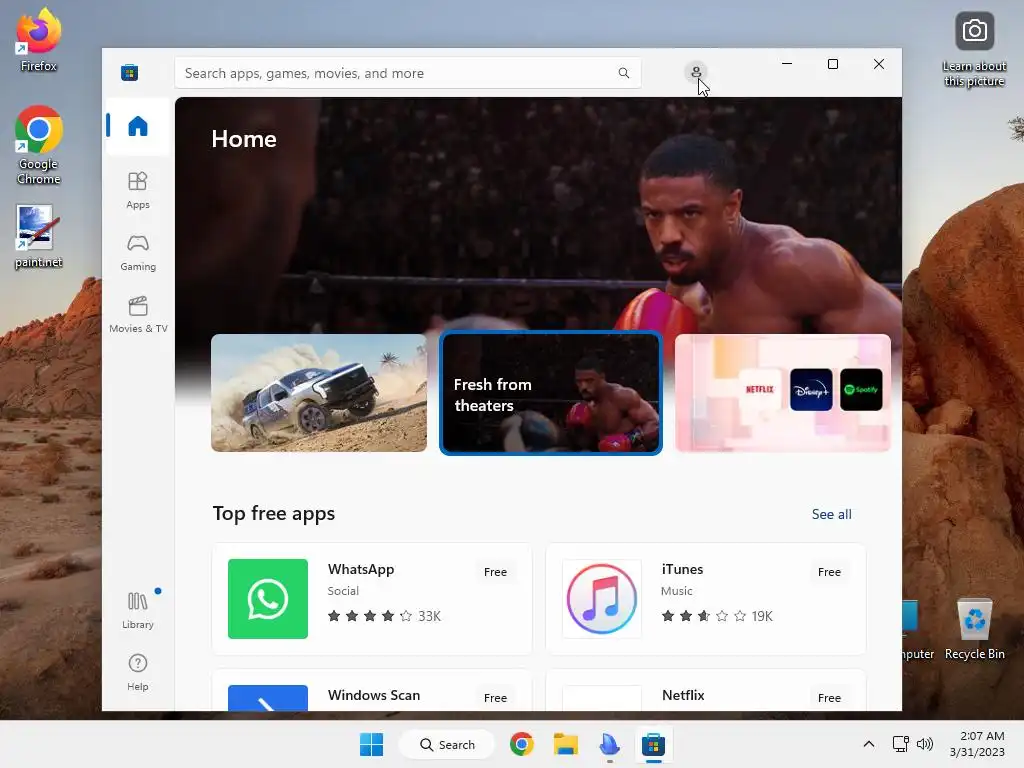Open File Explorer from the taskbar
This screenshot has width=1024, height=768.
[566, 744]
